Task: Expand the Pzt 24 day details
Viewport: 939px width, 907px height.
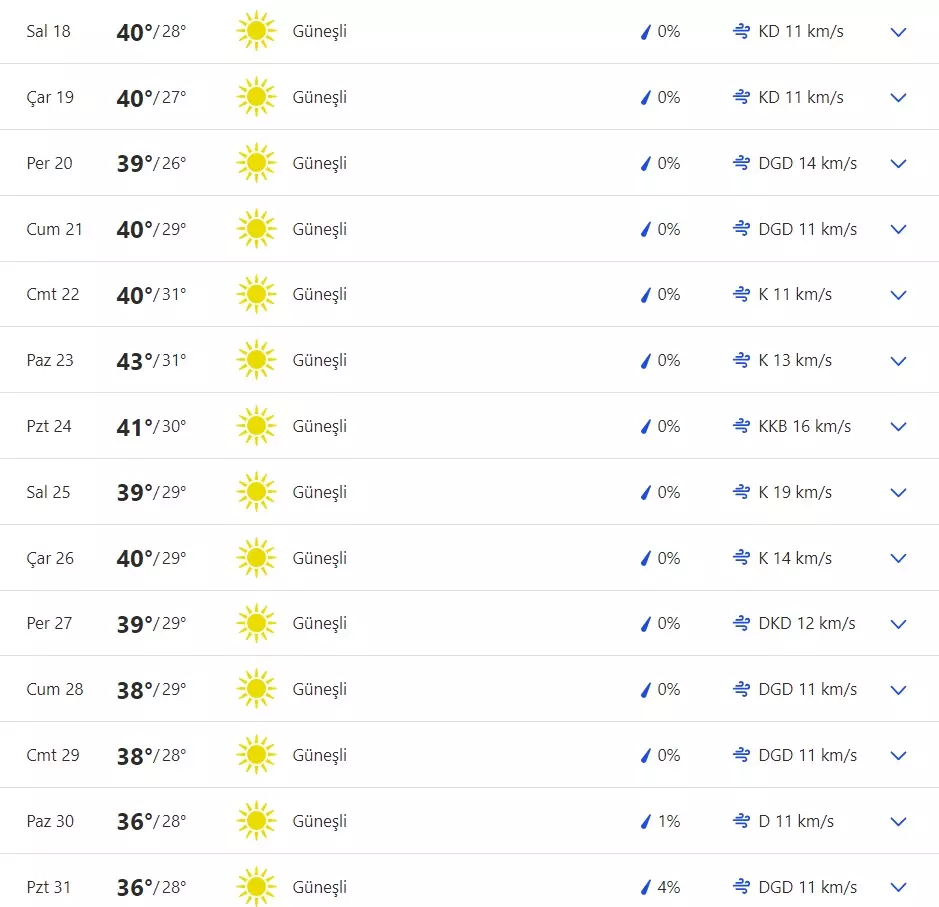Action: point(898,427)
